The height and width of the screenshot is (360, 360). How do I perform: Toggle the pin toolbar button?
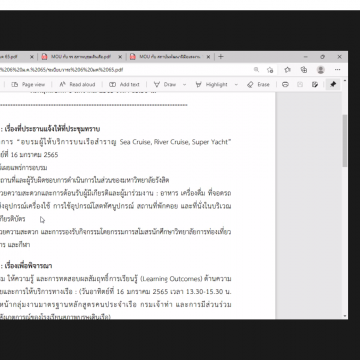[333, 85]
